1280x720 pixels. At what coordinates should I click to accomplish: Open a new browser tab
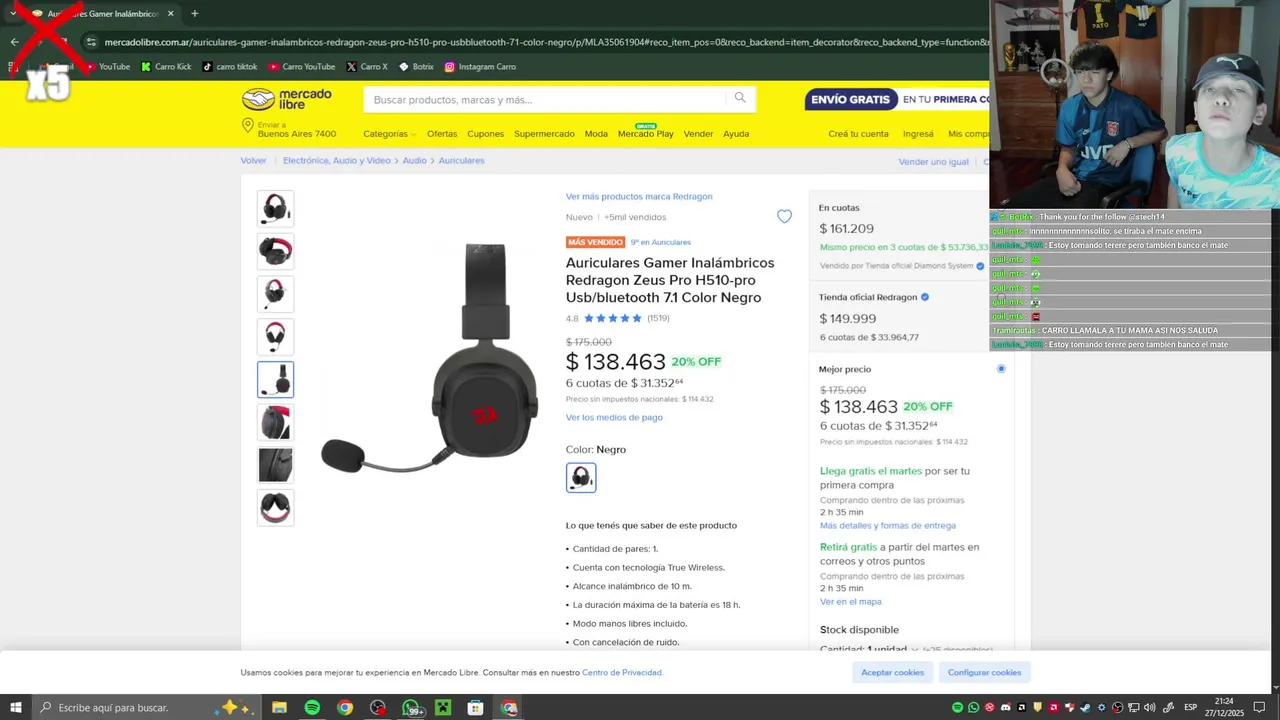pyautogui.click(x=194, y=13)
